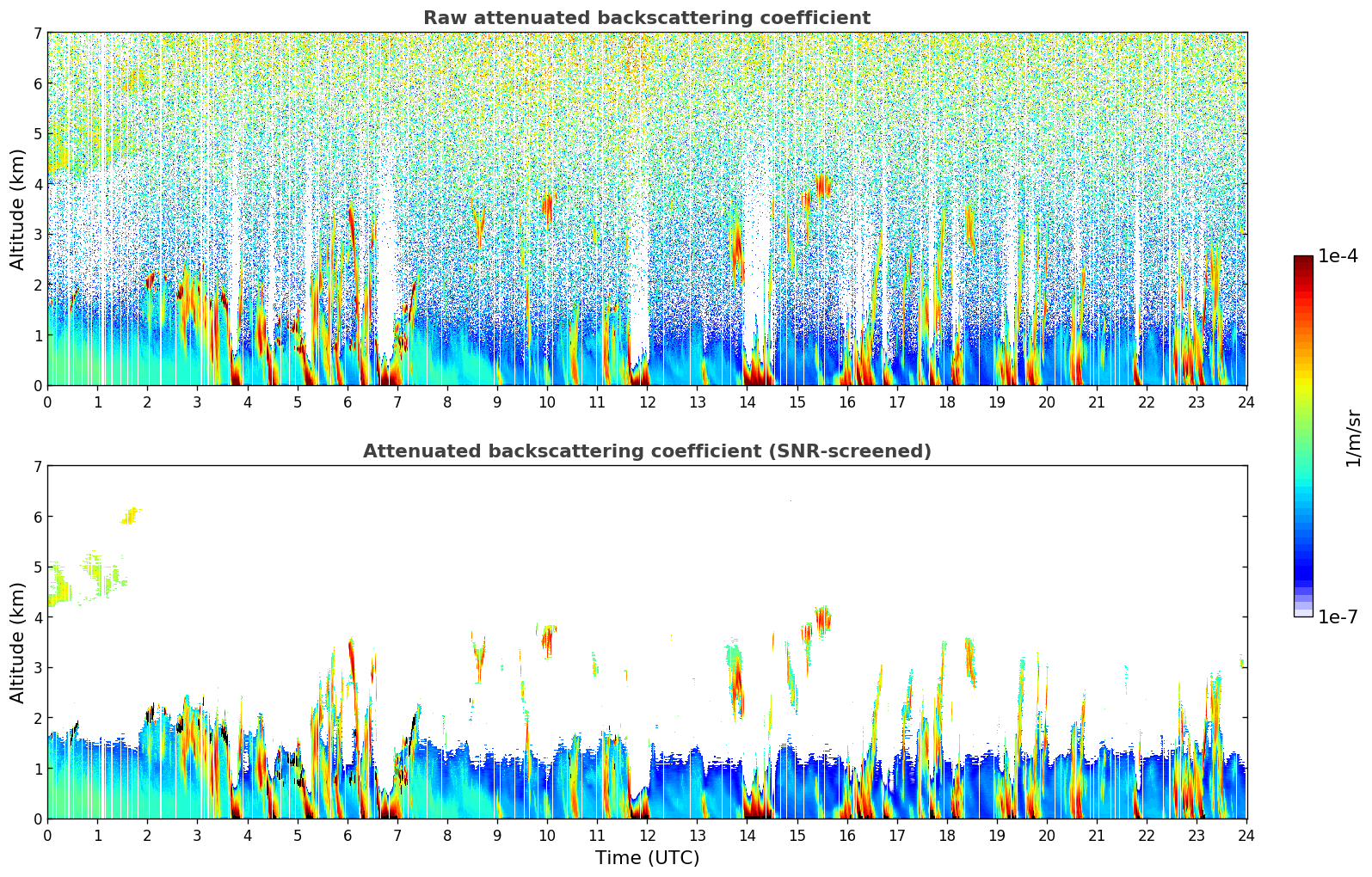Click the dark red top of the colorbar
This screenshot has height=877, width=1372.
tap(1302, 261)
